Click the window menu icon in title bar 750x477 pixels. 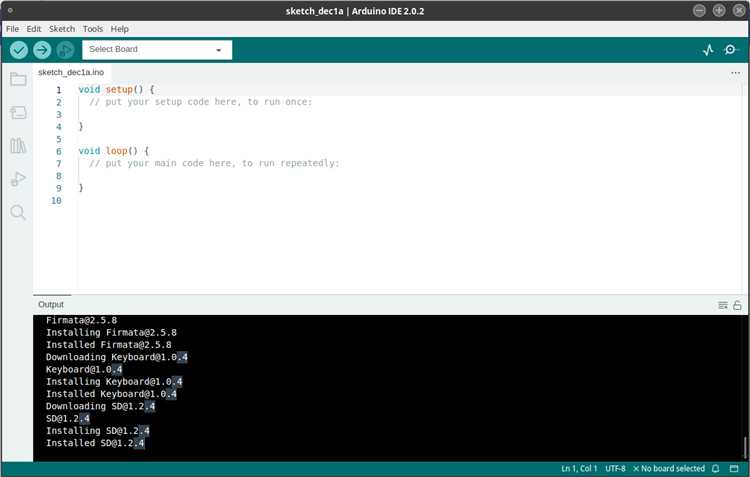pos(10,10)
